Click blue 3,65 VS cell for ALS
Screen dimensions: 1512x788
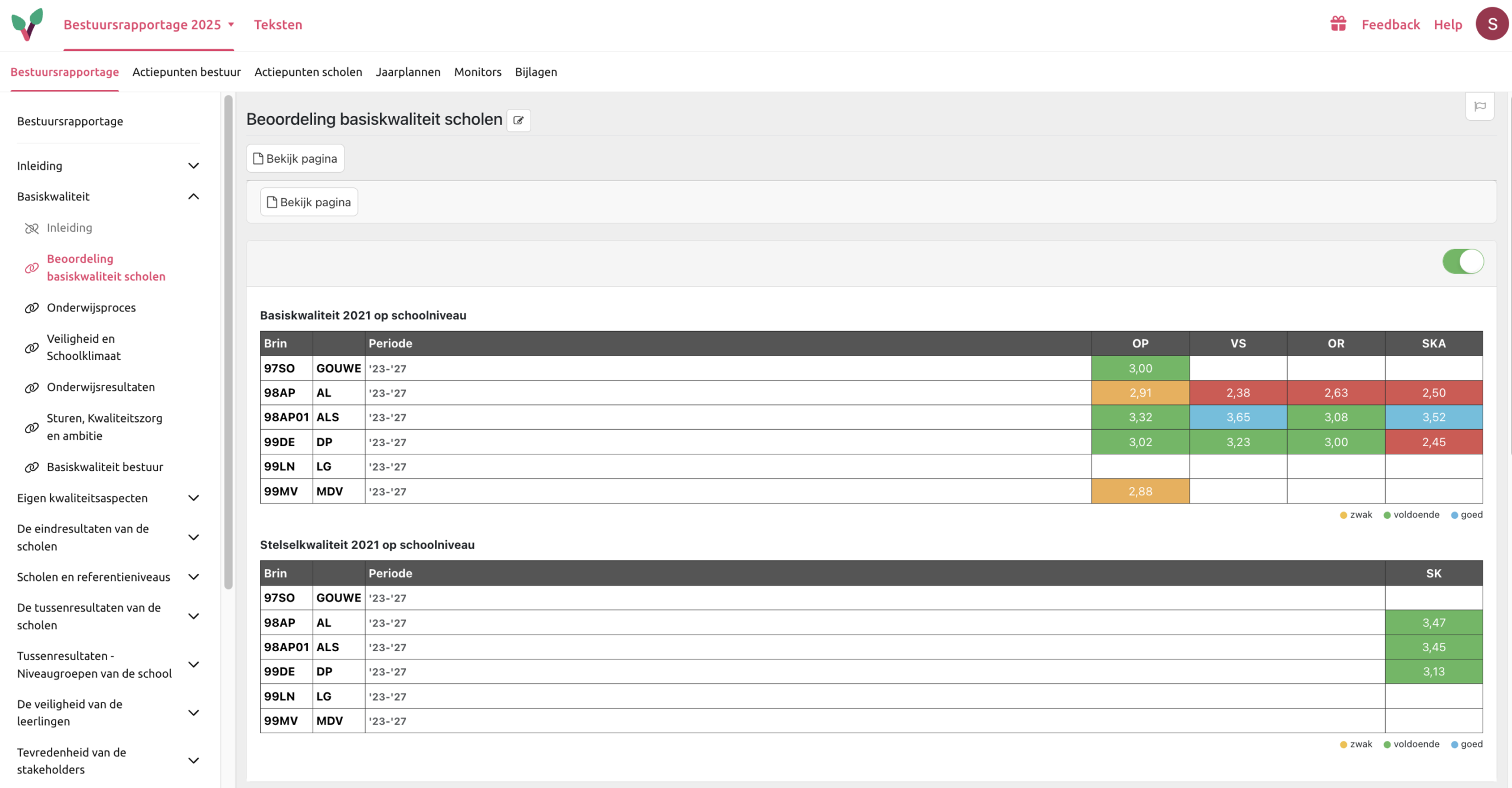[x=1238, y=417]
